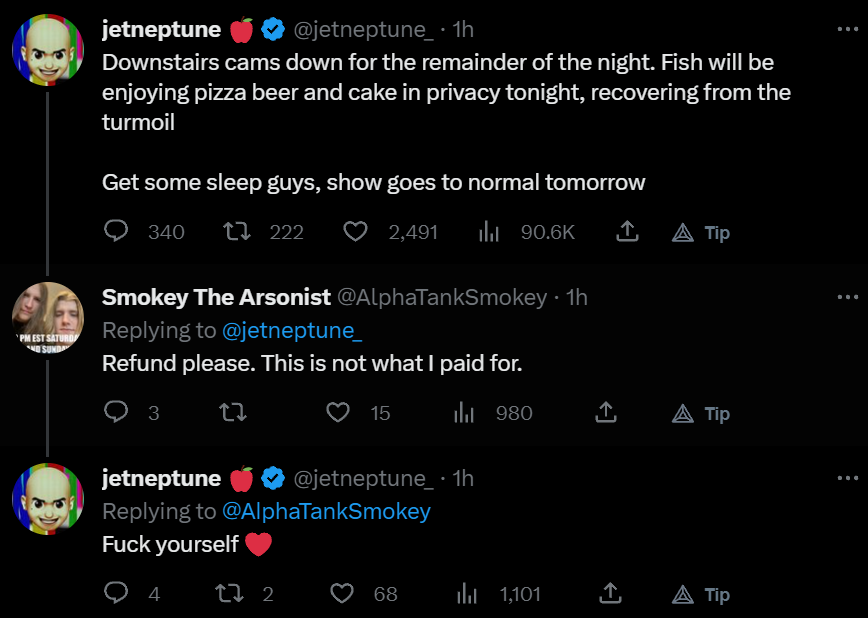
Task: Share the last jetneptune reply
Action: (x=607, y=594)
